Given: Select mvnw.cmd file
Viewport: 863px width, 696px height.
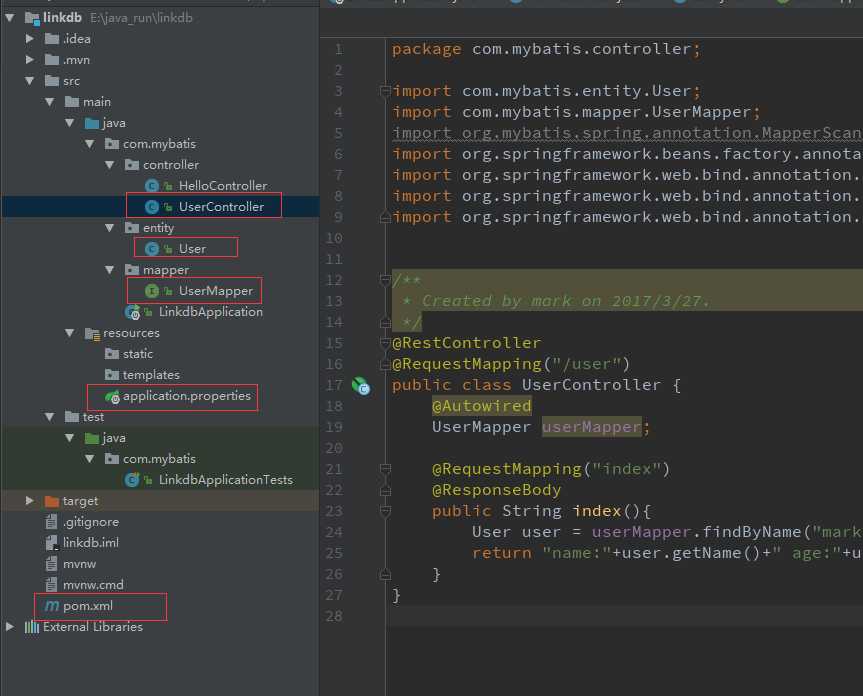Looking at the screenshot, I should click(x=93, y=584).
